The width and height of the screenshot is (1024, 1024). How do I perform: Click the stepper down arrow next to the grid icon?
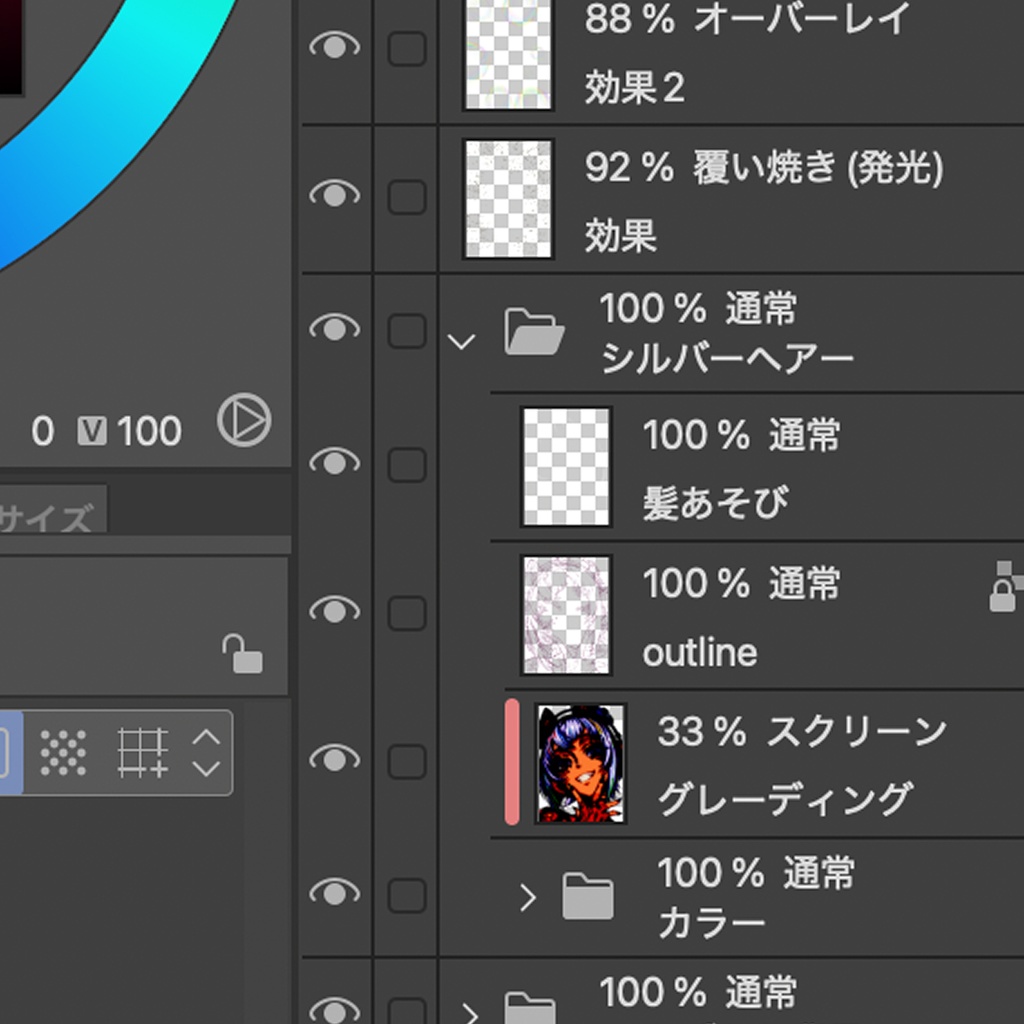click(206, 768)
